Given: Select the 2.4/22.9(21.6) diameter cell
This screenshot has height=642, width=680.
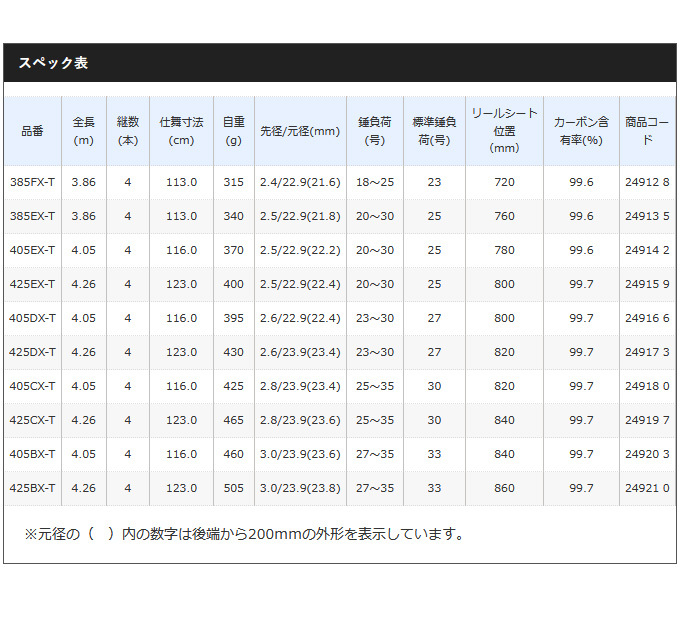Looking at the screenshot, I should click(x=300, y=182).
